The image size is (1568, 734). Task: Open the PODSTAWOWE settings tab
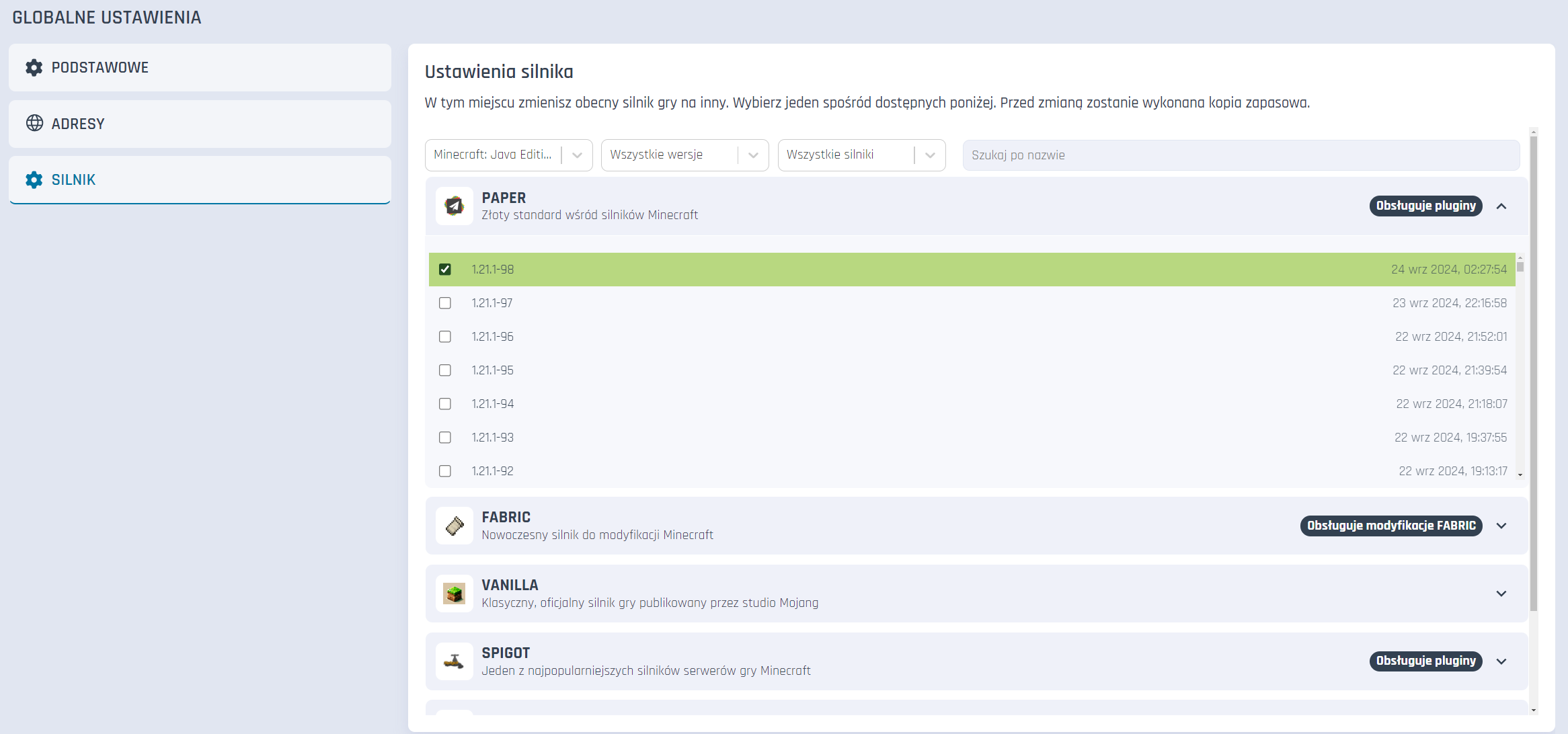pos(200,67)
